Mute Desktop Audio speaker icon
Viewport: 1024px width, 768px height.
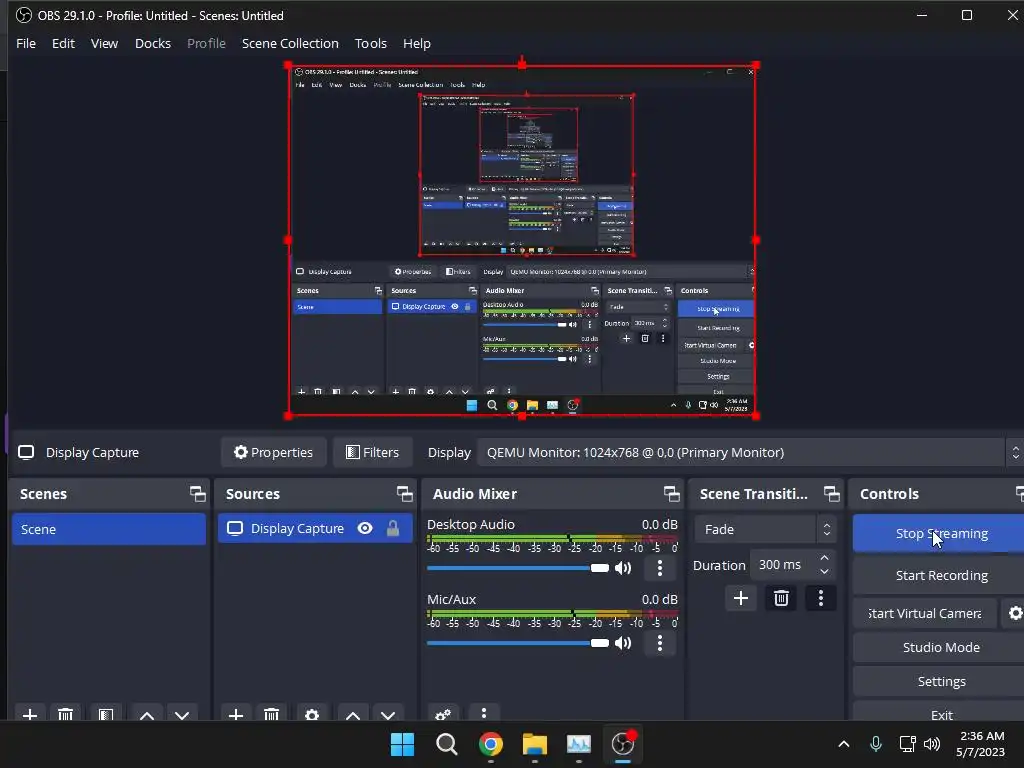tap(623, 568)
